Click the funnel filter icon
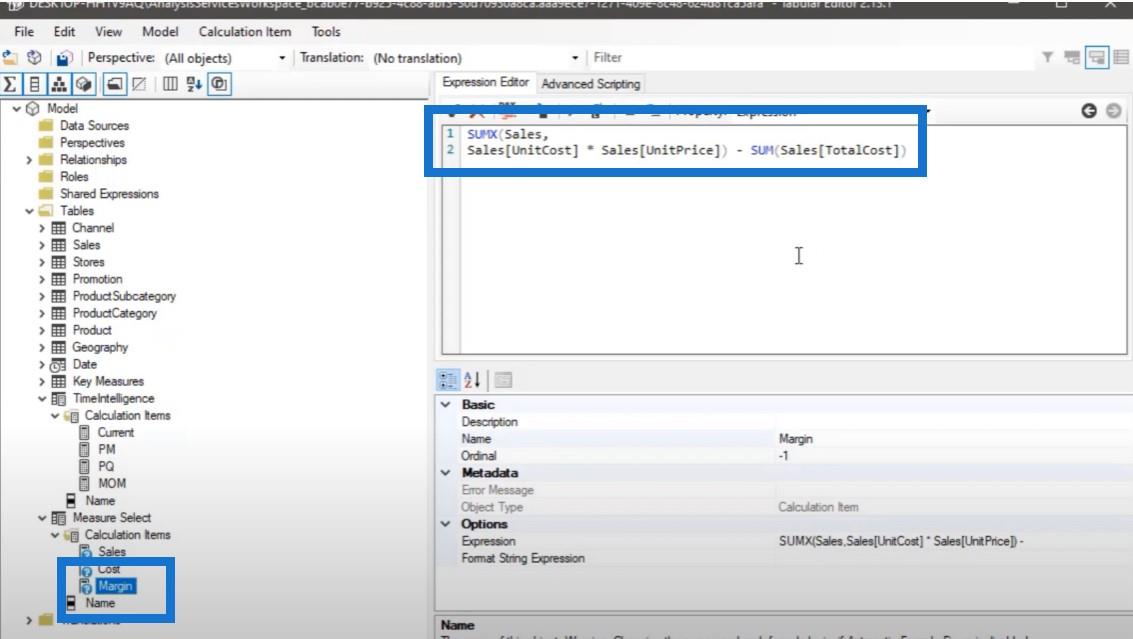Viewport: 1133px width, 639px height. (1047, 57)
